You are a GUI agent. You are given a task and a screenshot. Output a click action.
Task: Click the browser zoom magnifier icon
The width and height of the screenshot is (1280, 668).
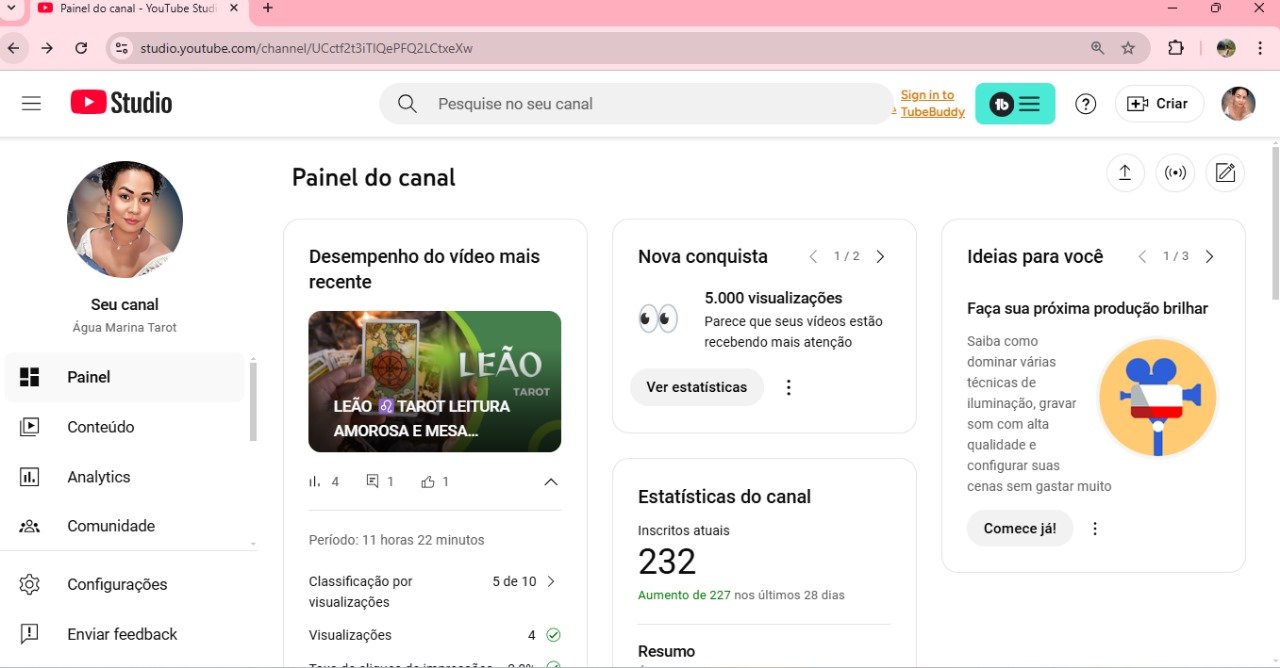click(x=1098, y=48)
